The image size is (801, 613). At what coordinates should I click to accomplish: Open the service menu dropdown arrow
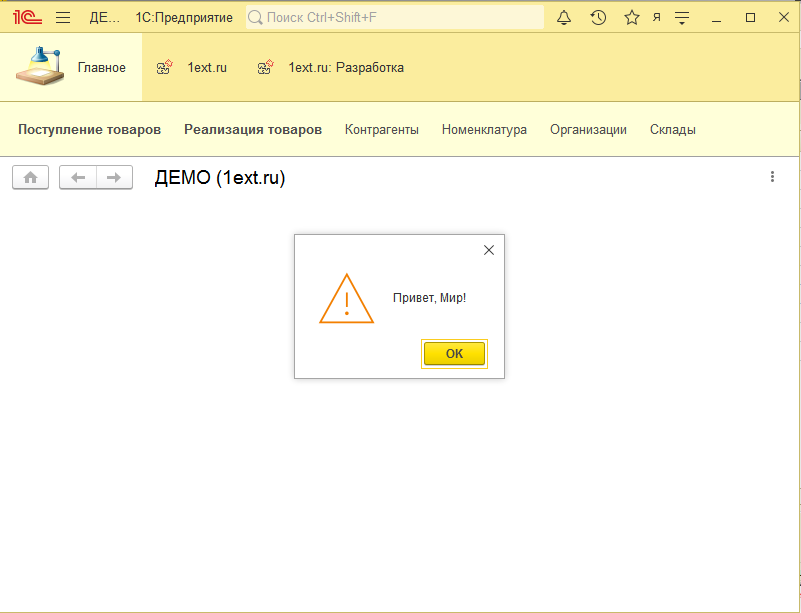pyautogui.click(x=681, y=17)
